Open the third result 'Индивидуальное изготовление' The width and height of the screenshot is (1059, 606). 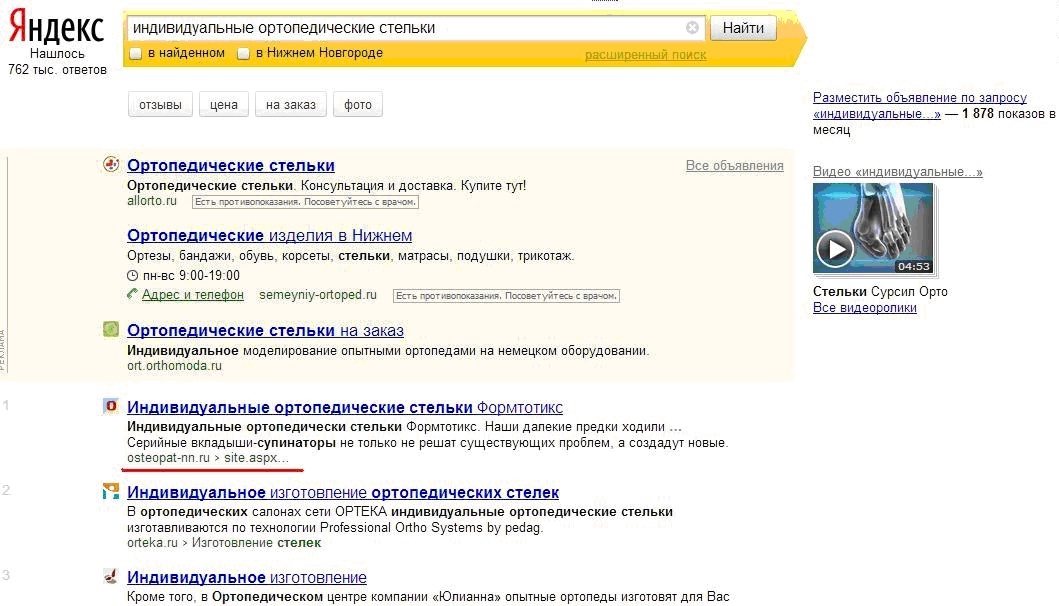(x=247, y=578)
